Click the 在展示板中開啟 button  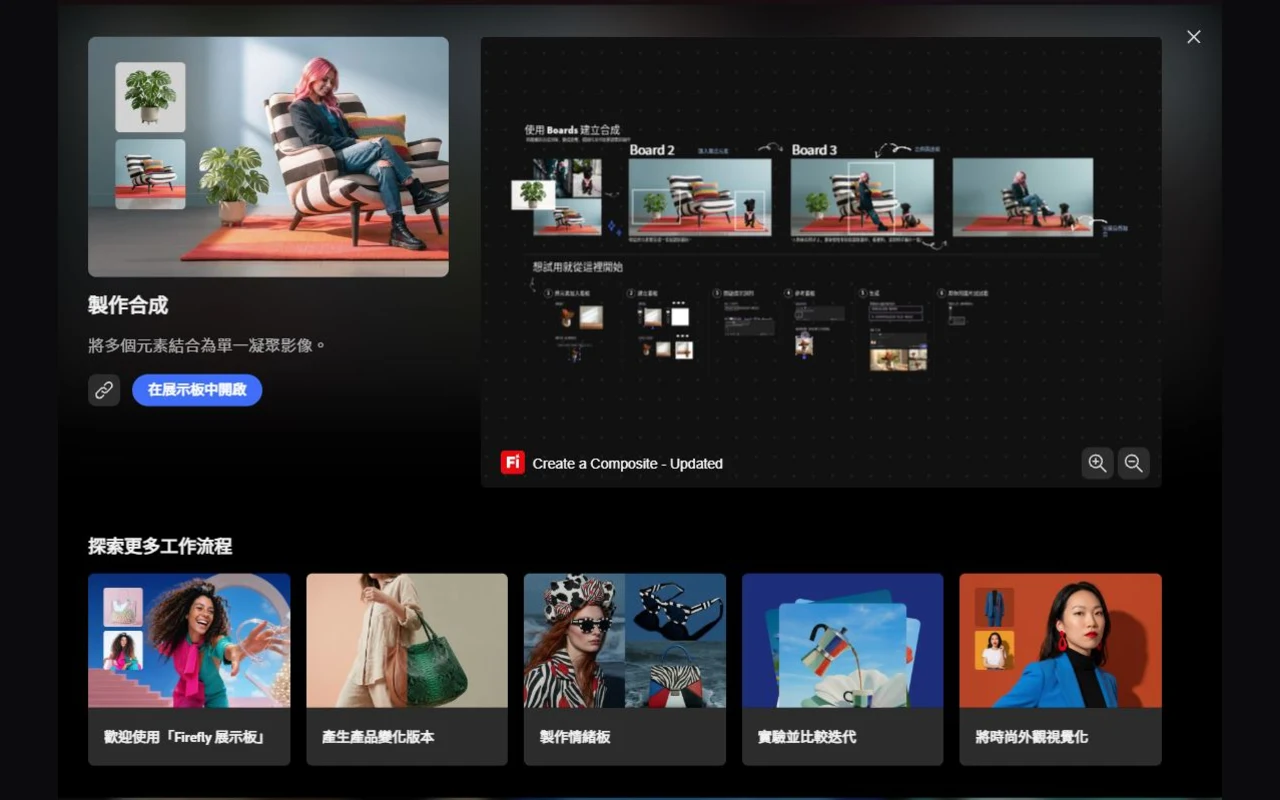click(197, 390)
